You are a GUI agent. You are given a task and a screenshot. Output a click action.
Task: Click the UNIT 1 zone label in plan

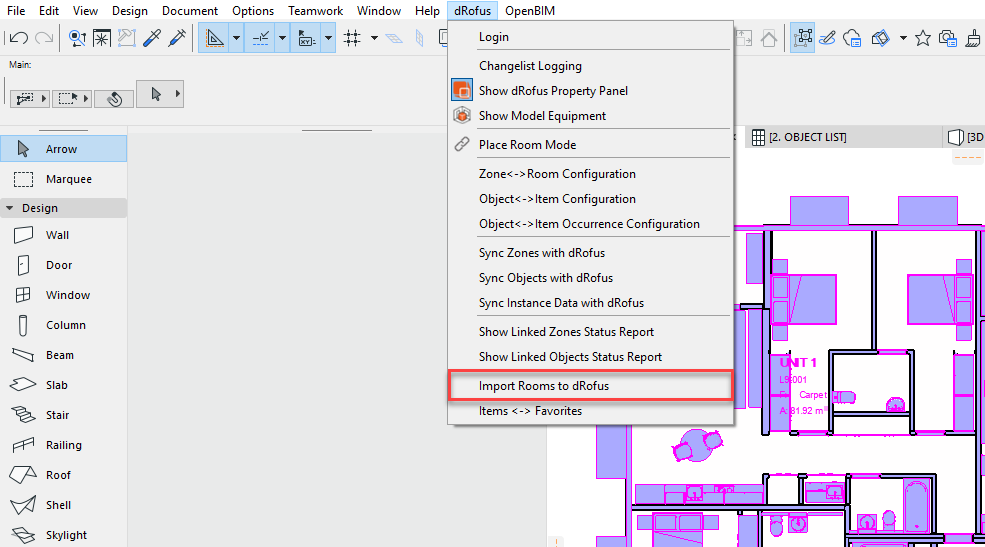tap(798, 362)
